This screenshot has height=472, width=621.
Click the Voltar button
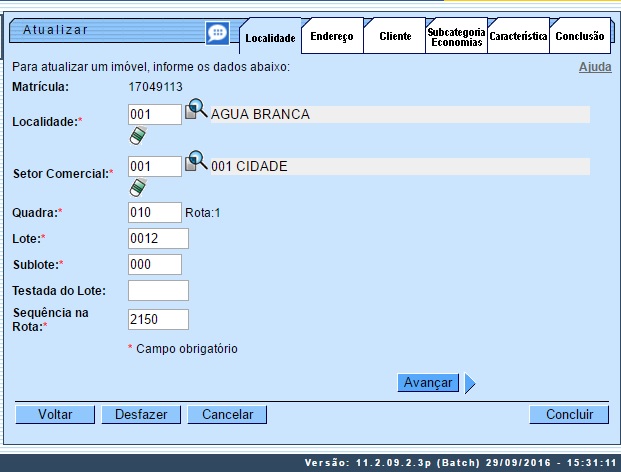click(55, 414)
